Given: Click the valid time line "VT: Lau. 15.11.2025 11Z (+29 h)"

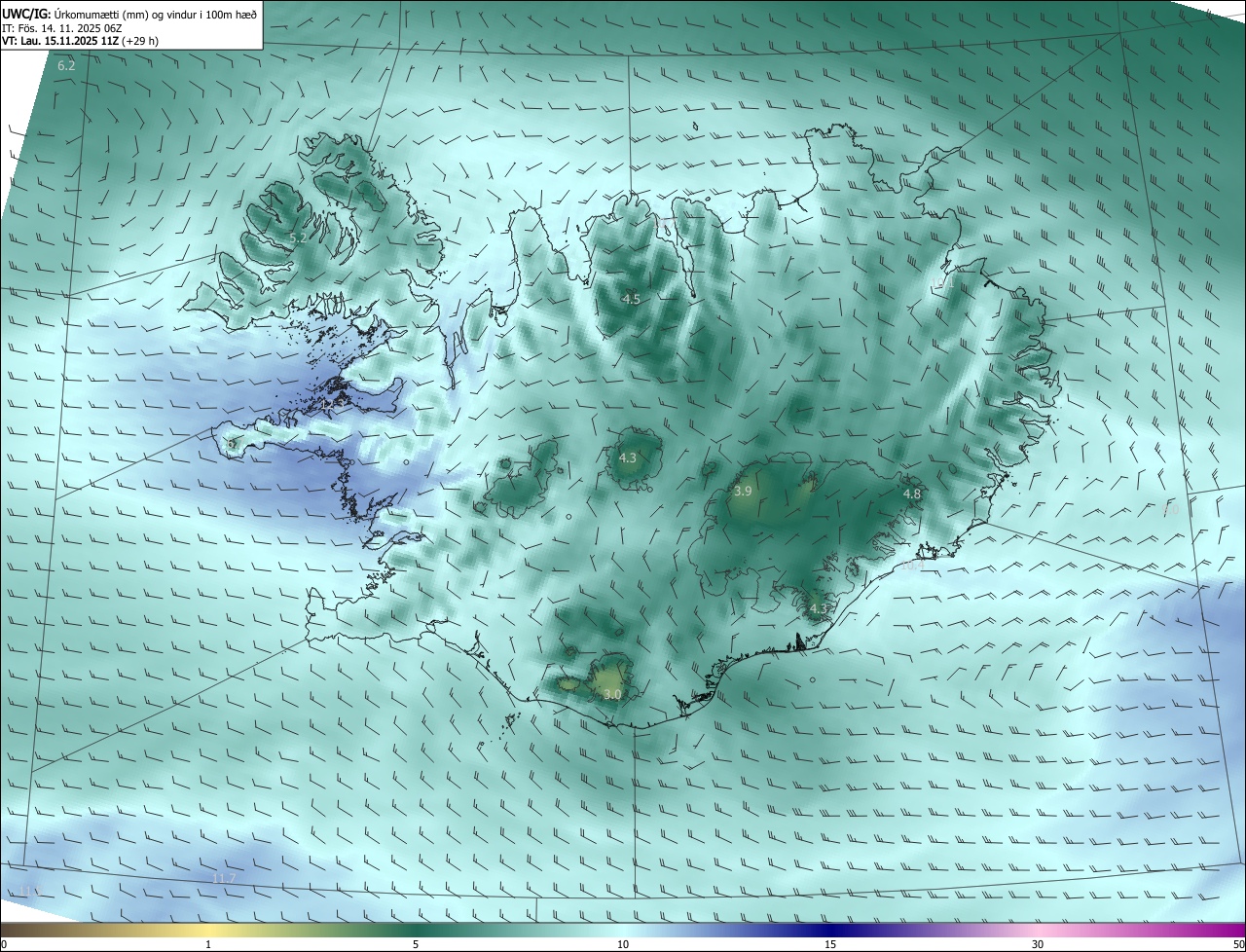Looking at the screenshot, I should (x=81, y=42).
